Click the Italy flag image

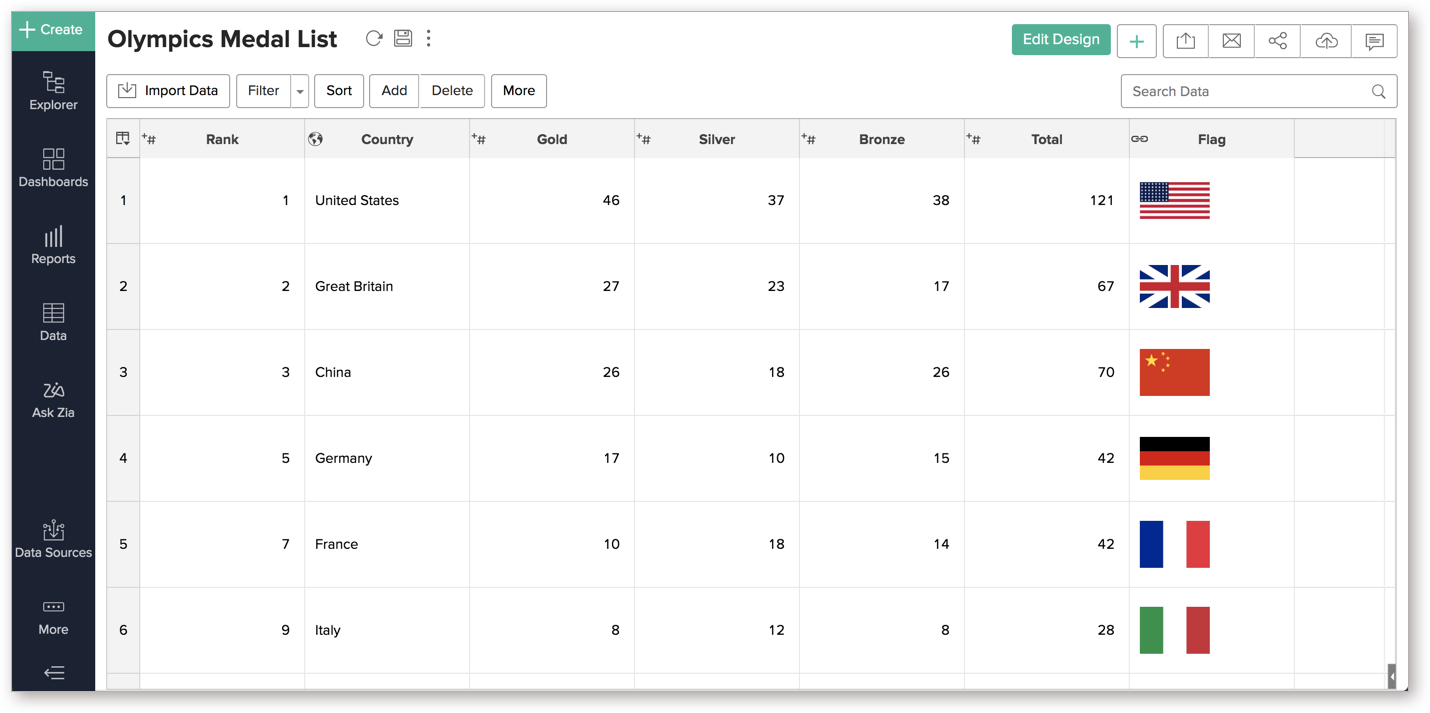pos(1175,630)
